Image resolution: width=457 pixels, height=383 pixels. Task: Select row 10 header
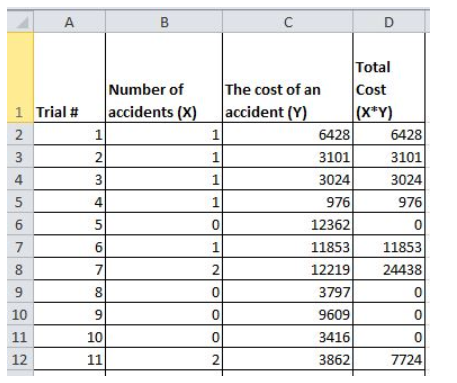20,314
